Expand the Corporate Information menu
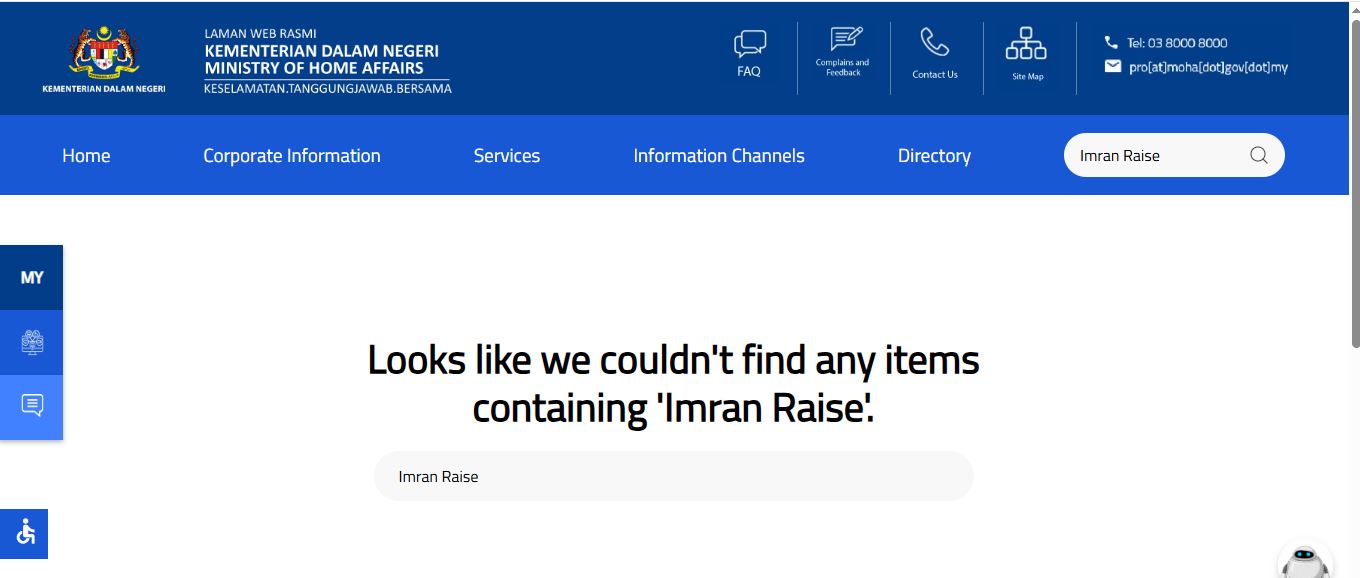Image resolution: width=1360 pixels, height=578 pixels. point(291,155)
